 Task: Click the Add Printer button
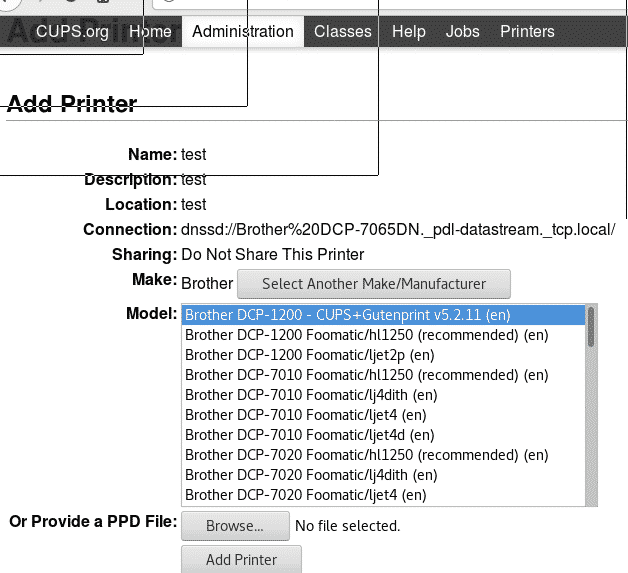[241, 559]
